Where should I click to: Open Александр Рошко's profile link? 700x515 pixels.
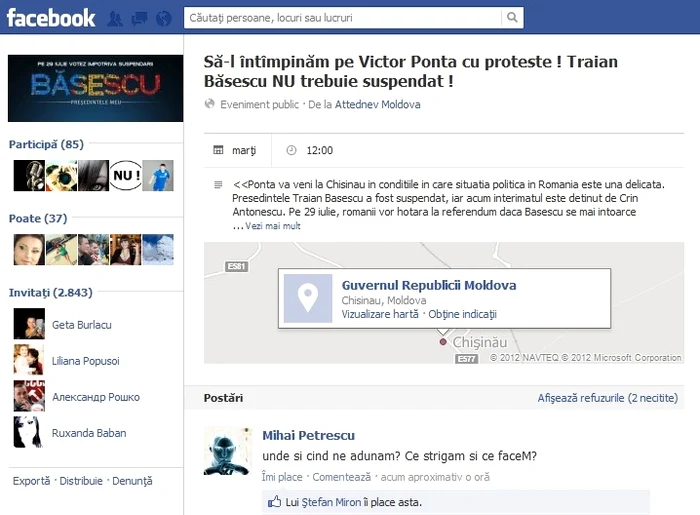coord(96,397)
